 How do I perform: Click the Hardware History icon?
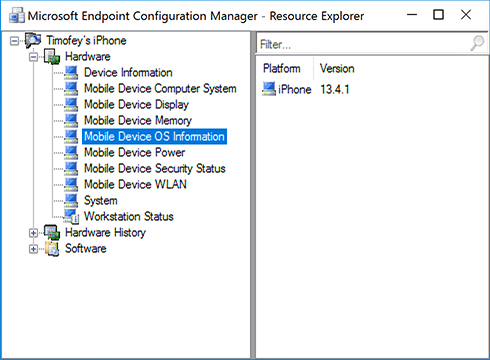tap(52, 232)
